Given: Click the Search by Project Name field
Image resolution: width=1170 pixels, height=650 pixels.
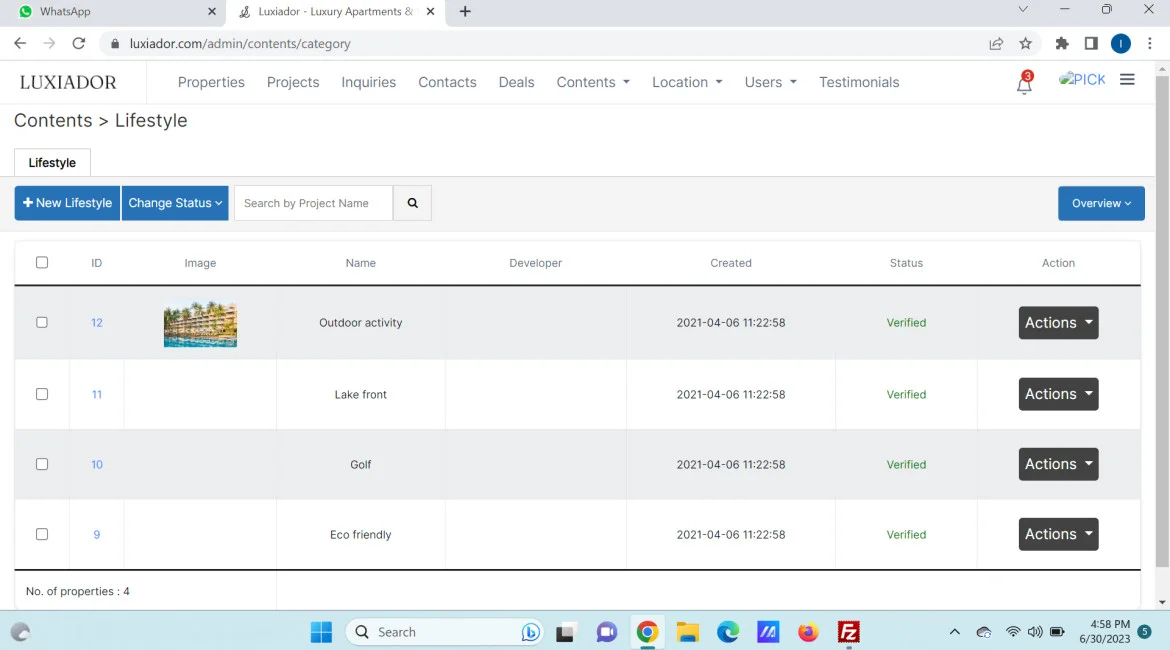Looking at the screenshot, I should coord(313,203).
